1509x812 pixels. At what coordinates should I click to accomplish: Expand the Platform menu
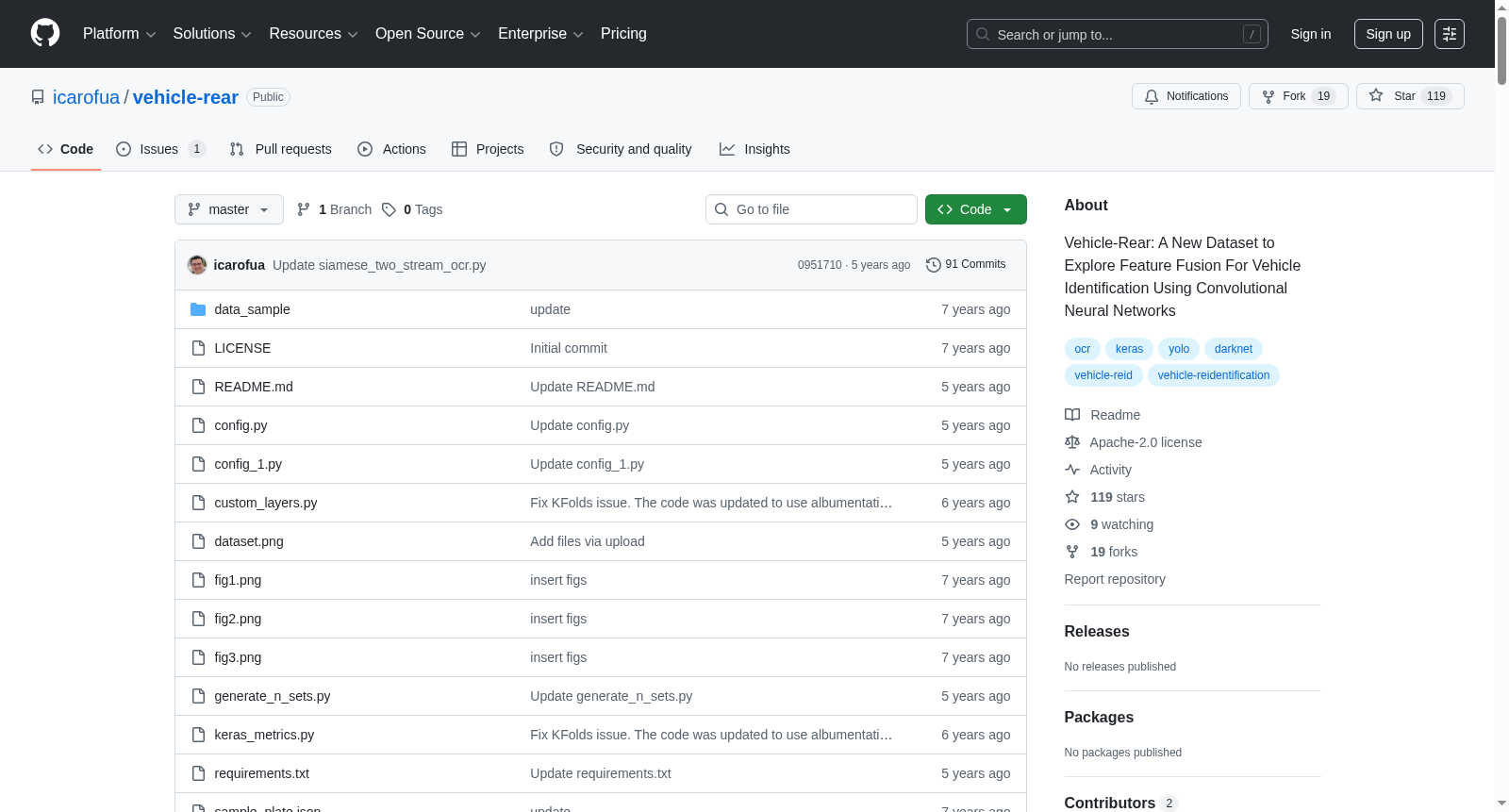coord(119,34)
